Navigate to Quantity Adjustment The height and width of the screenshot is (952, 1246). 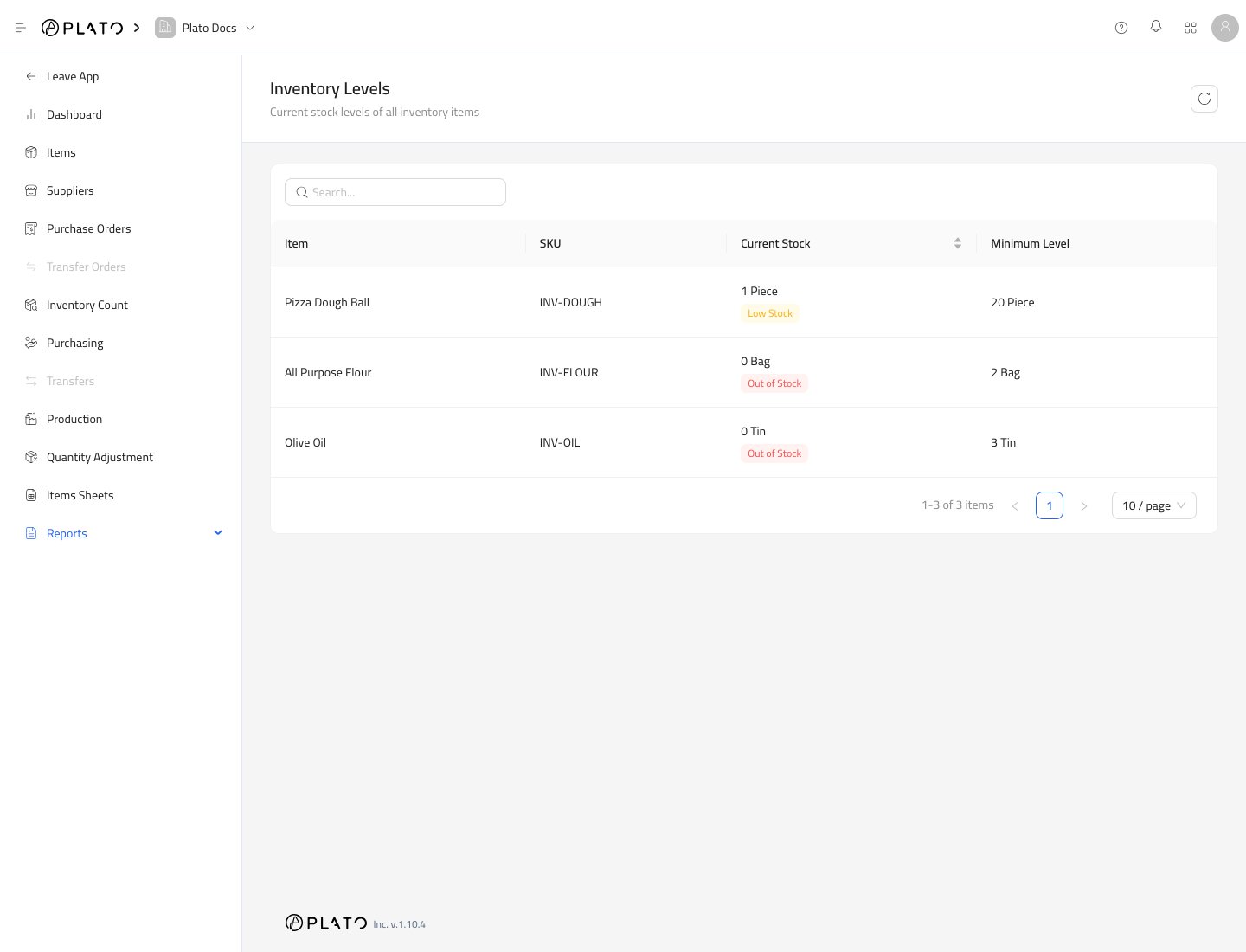(100, 457)
